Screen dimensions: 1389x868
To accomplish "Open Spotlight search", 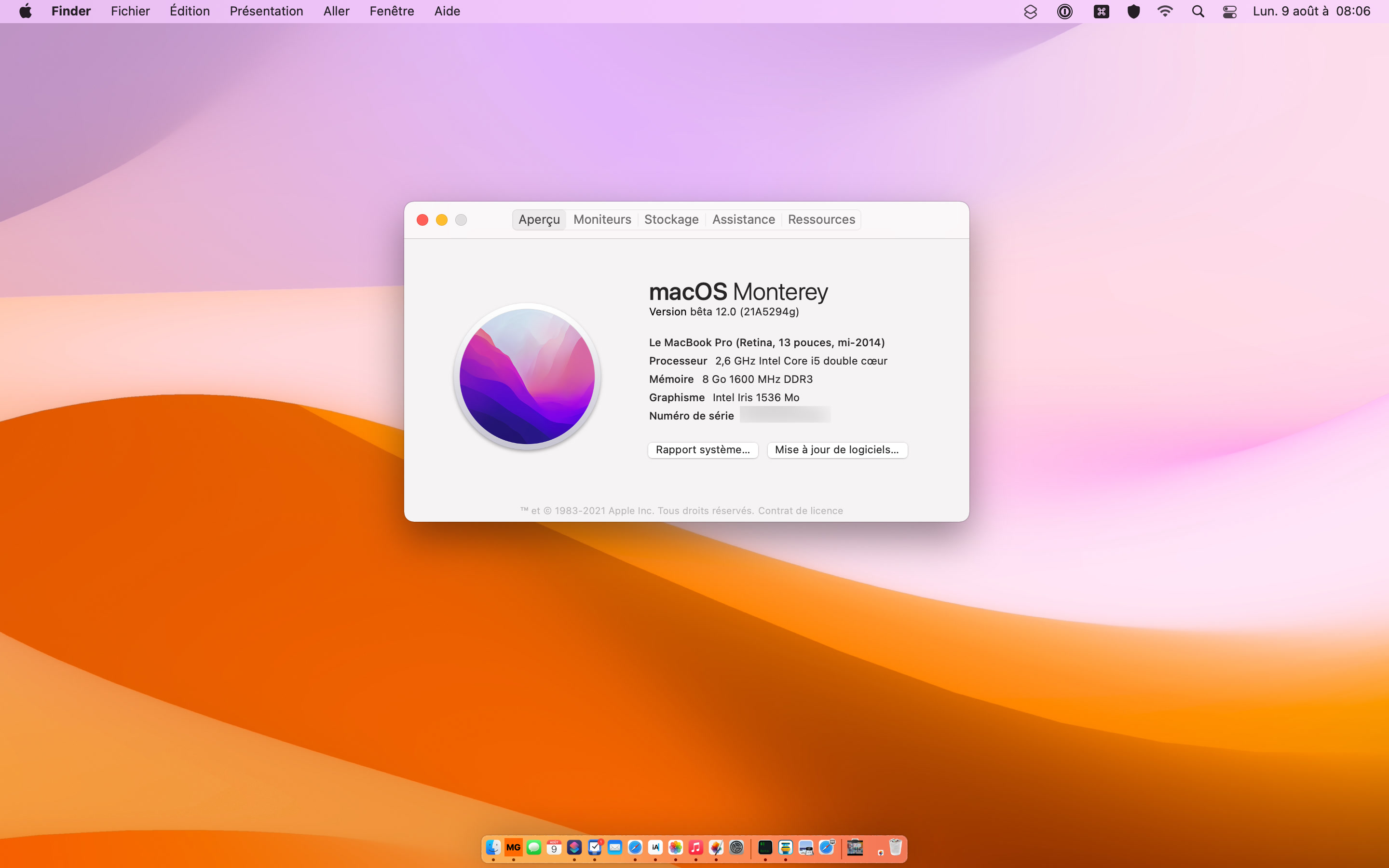I will click(x=1198, y=12).
